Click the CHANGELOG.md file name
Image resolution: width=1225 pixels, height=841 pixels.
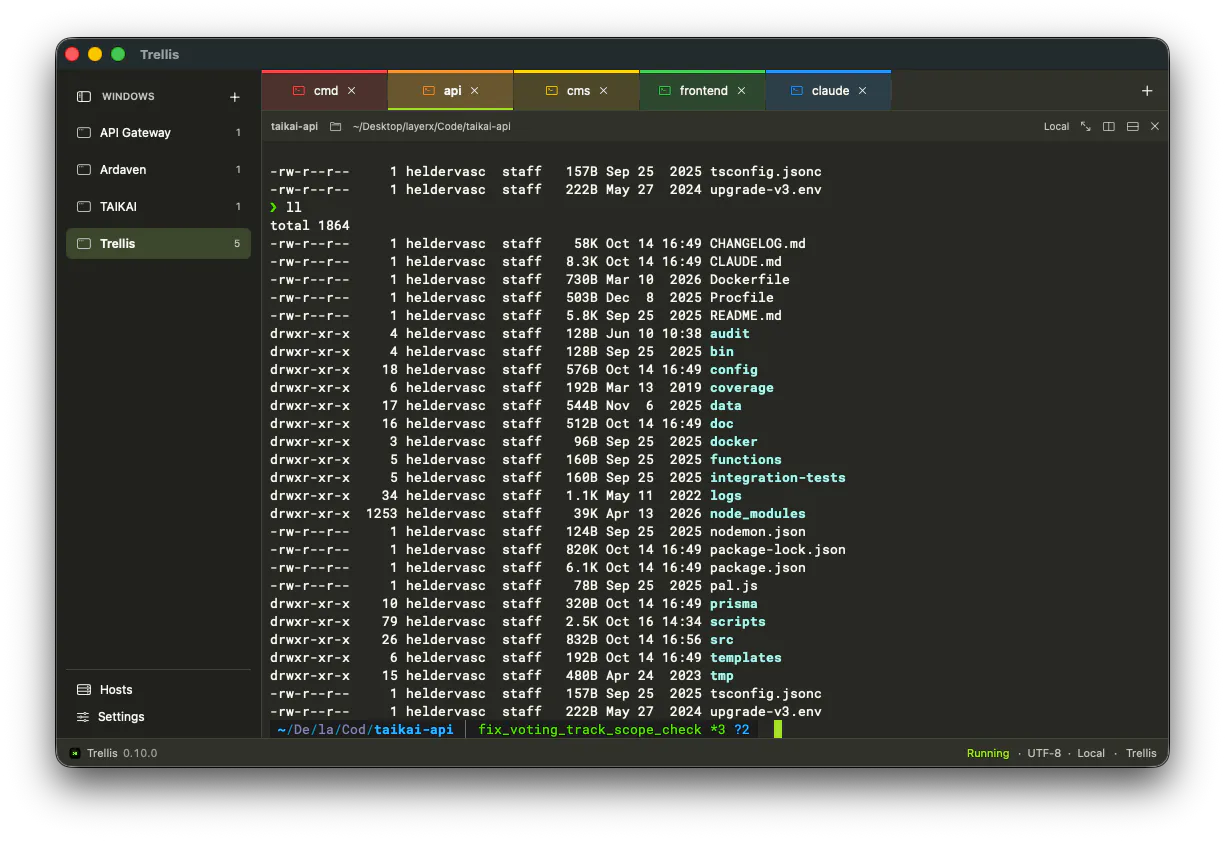coord(758,244)
